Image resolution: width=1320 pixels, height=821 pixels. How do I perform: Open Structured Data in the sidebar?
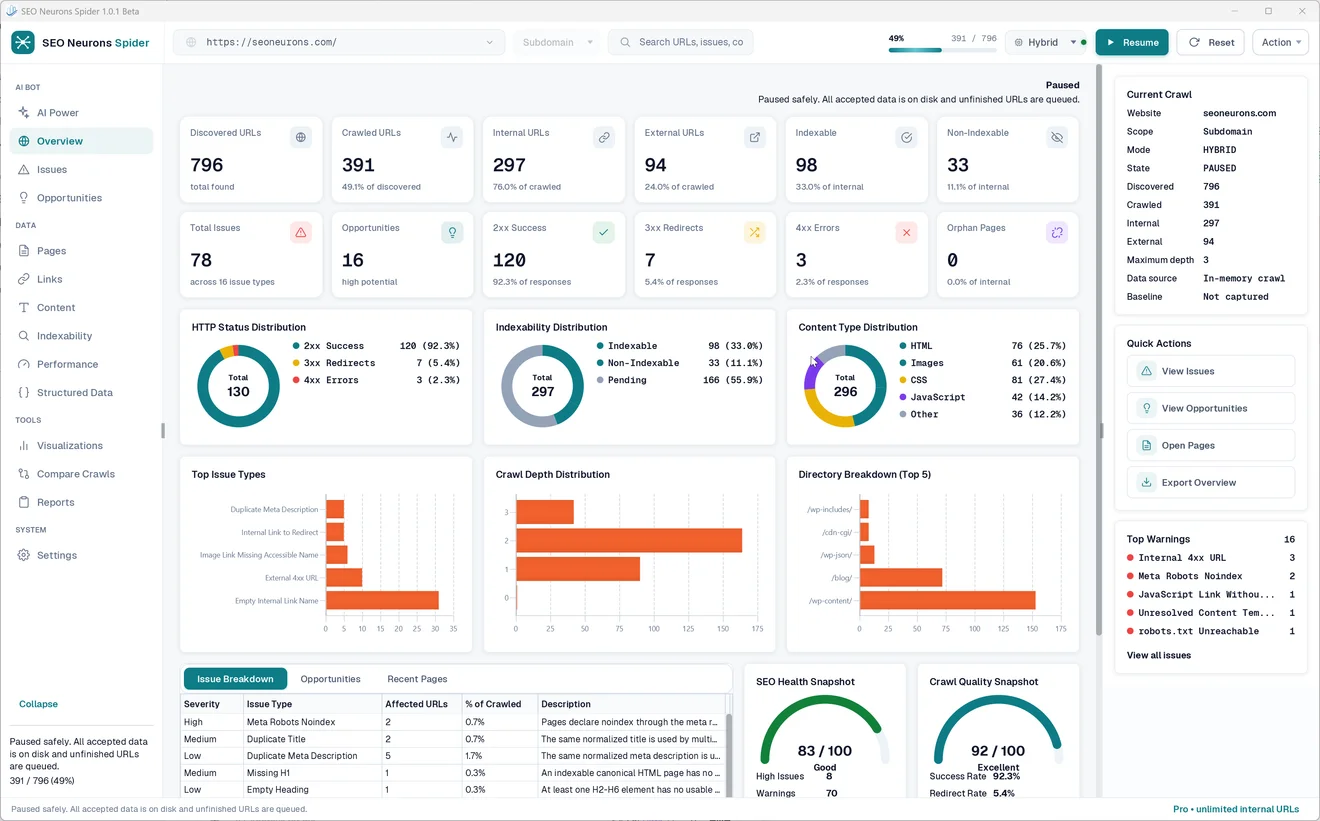(x=81, y=393)
